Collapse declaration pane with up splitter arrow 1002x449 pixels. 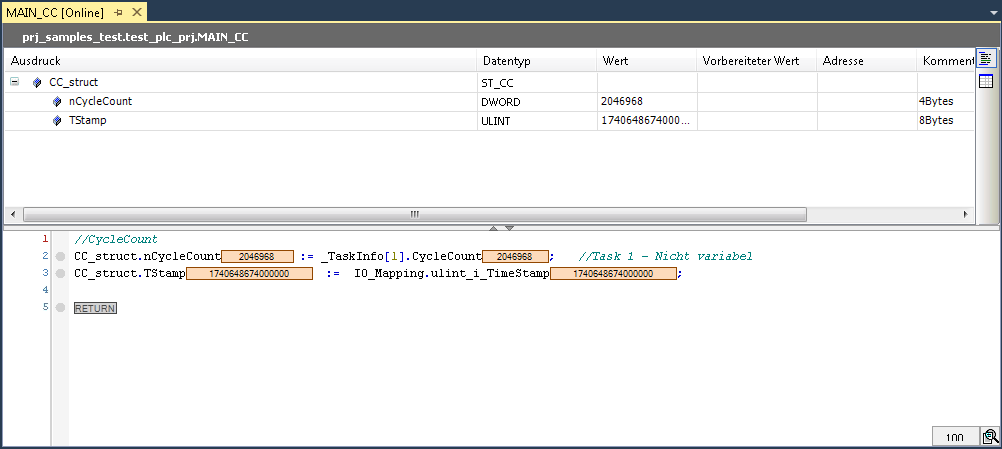click(x=493, y=227)
